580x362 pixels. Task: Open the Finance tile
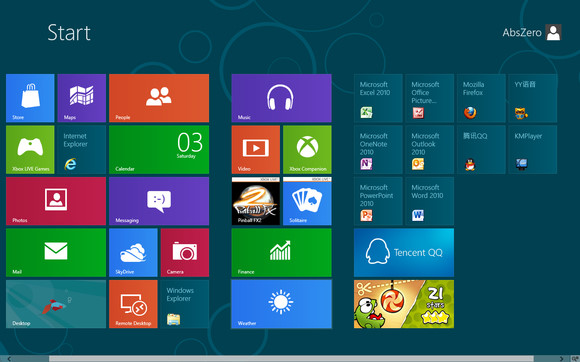coord(281,252)
